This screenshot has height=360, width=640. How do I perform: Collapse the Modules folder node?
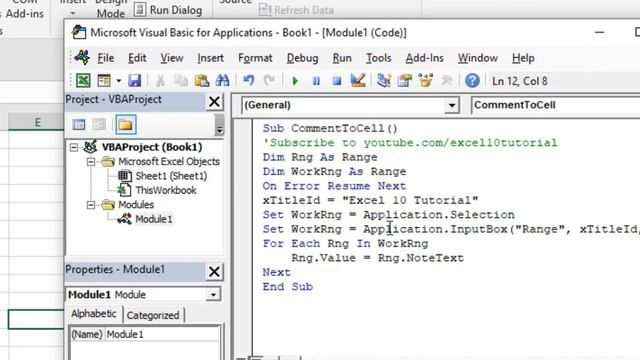pos(91,205)
